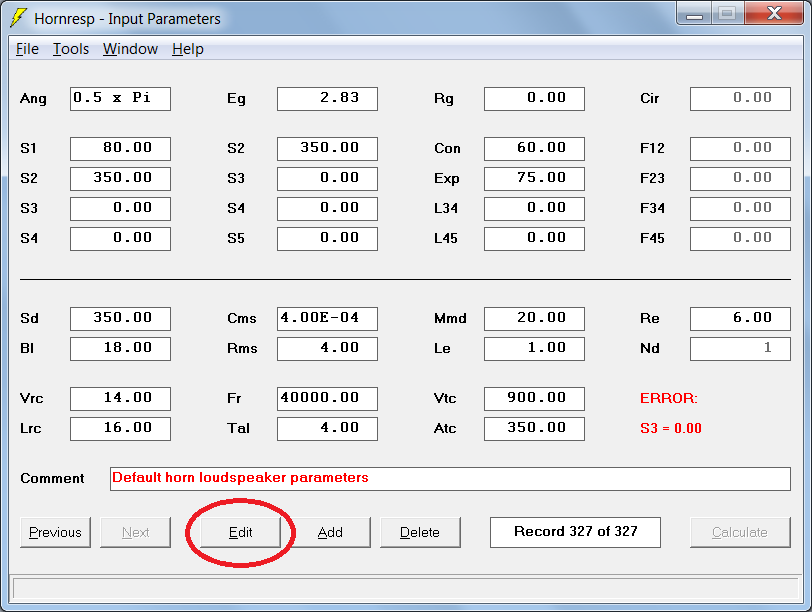The height and width of the screenshot is (612, 812).
Task: Click the Next record button
Action: [135, 532]
